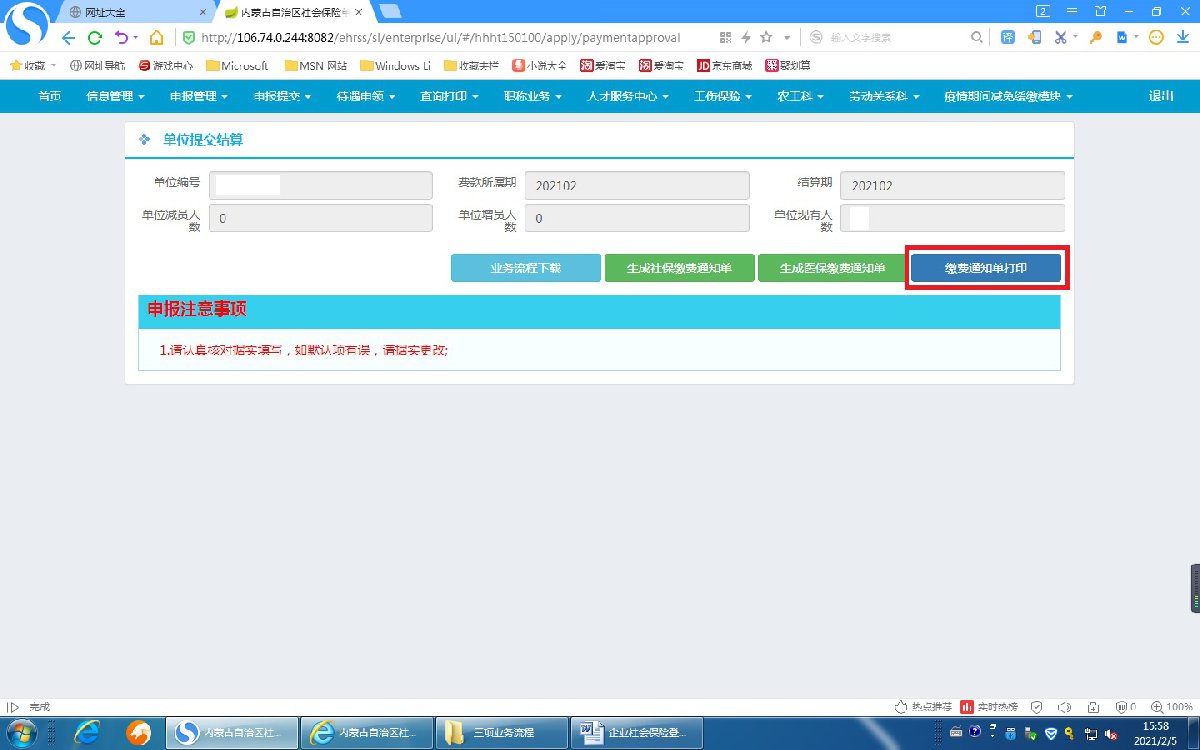The width and height of the screenshot is (1200, 750).
Task: Reload the page with the refresh icon
Action: pos(94,38)
